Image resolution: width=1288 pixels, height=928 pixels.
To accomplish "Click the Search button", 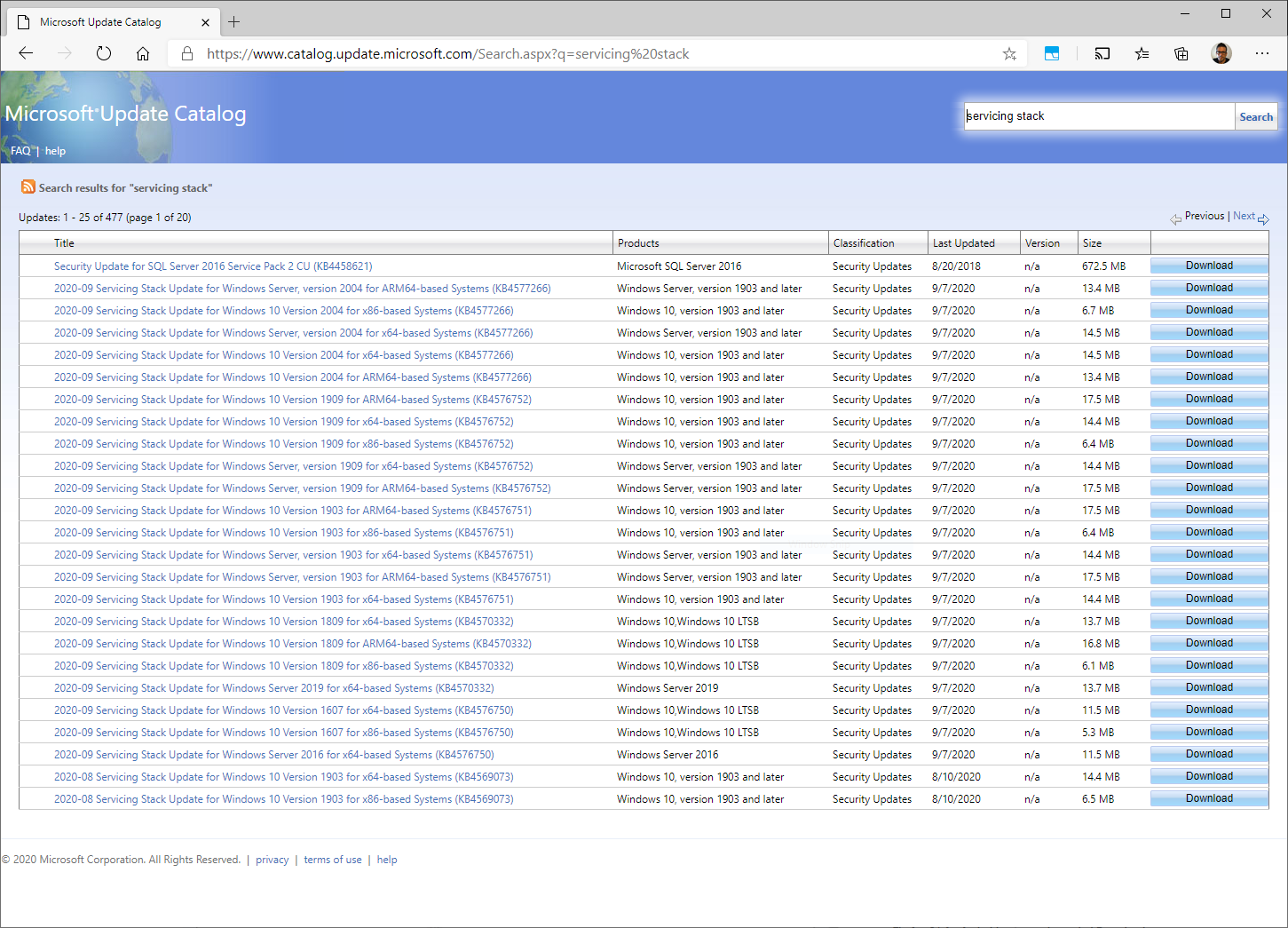I will tap(1256, 116).
